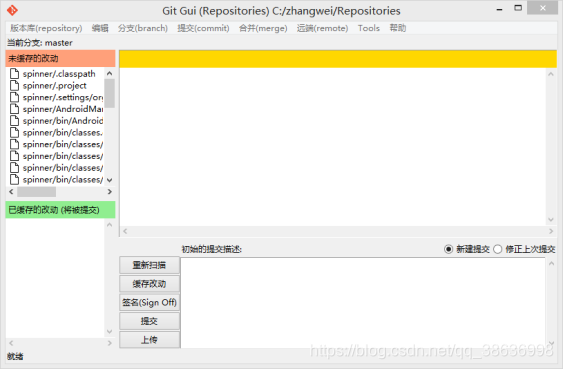563x369 pixels.
Task: Click the 提交 button
Action: click(x=149, y=321)
